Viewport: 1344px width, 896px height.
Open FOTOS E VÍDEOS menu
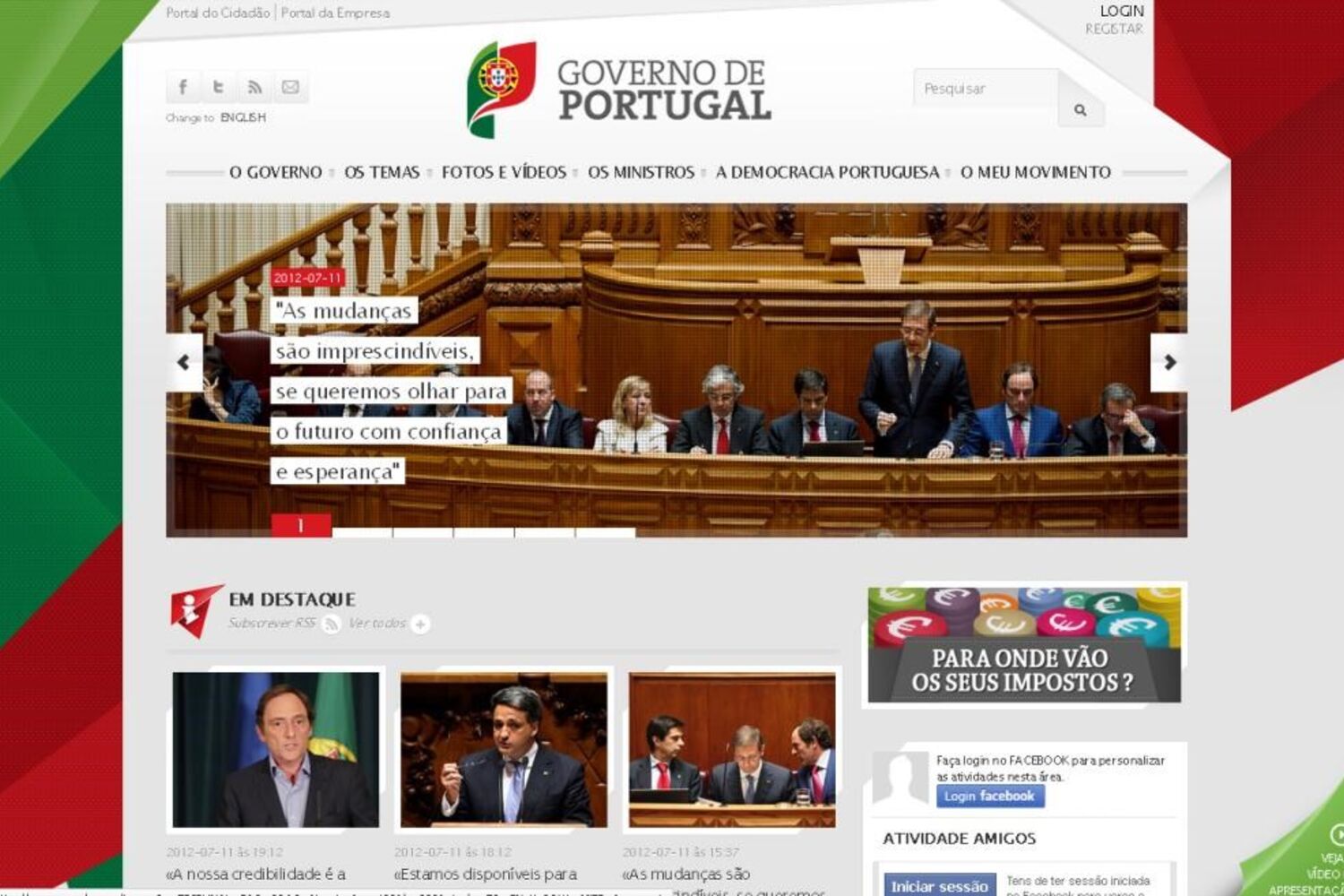click(504, 172)
